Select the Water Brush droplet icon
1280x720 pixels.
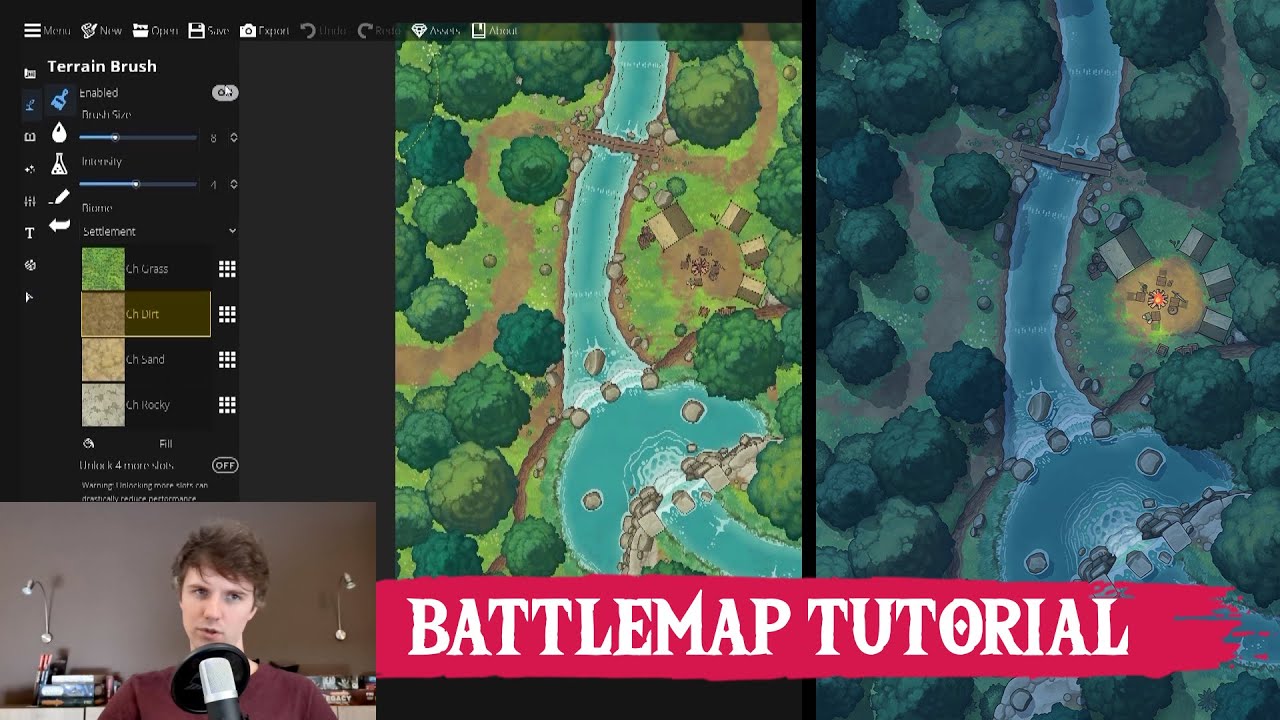59,132
